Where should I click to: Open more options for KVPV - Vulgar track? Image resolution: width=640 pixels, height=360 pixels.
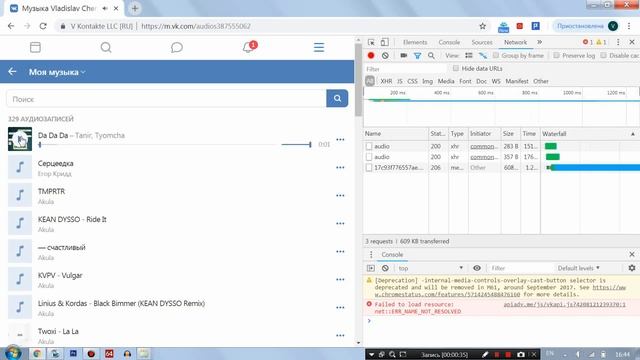(340, 280)
